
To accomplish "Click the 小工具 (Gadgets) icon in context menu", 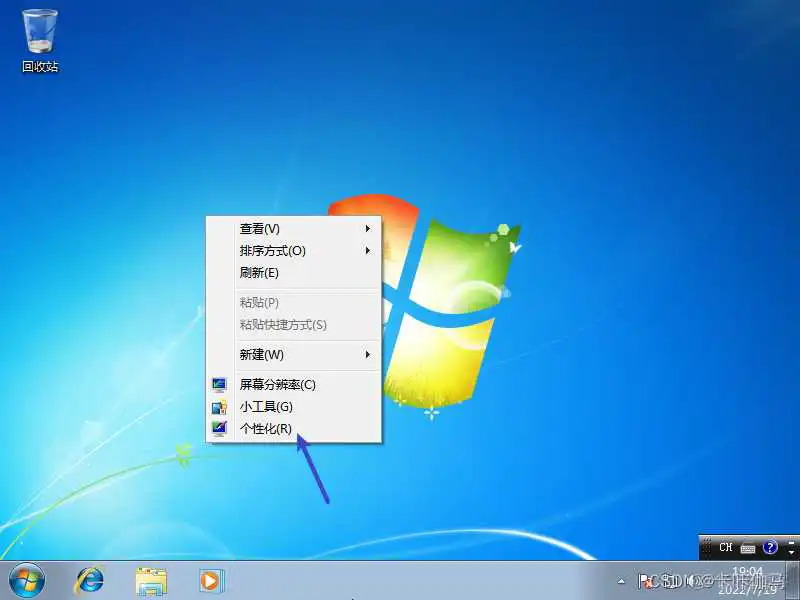I will (219, 406).
